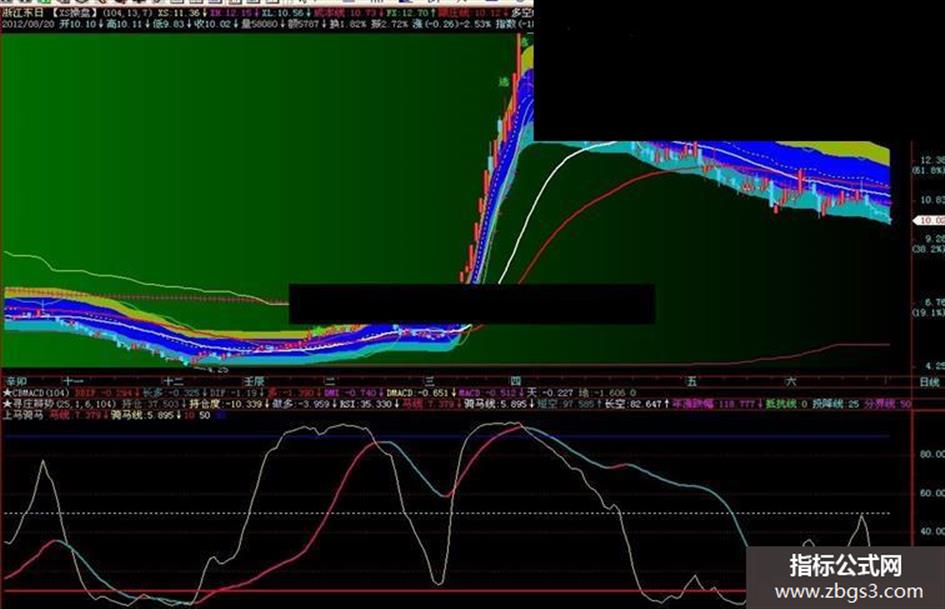This screenshot has width=945, height=609.
Task: Click the 4.25 low price label
Action: (216, 369)
